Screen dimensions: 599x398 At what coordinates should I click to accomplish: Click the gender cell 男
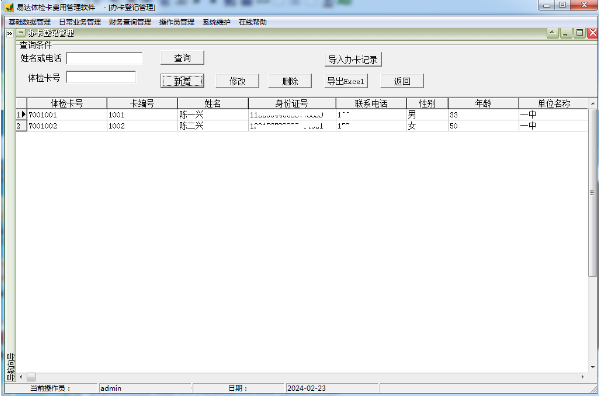pyautogui.click(x=427, y=115)
